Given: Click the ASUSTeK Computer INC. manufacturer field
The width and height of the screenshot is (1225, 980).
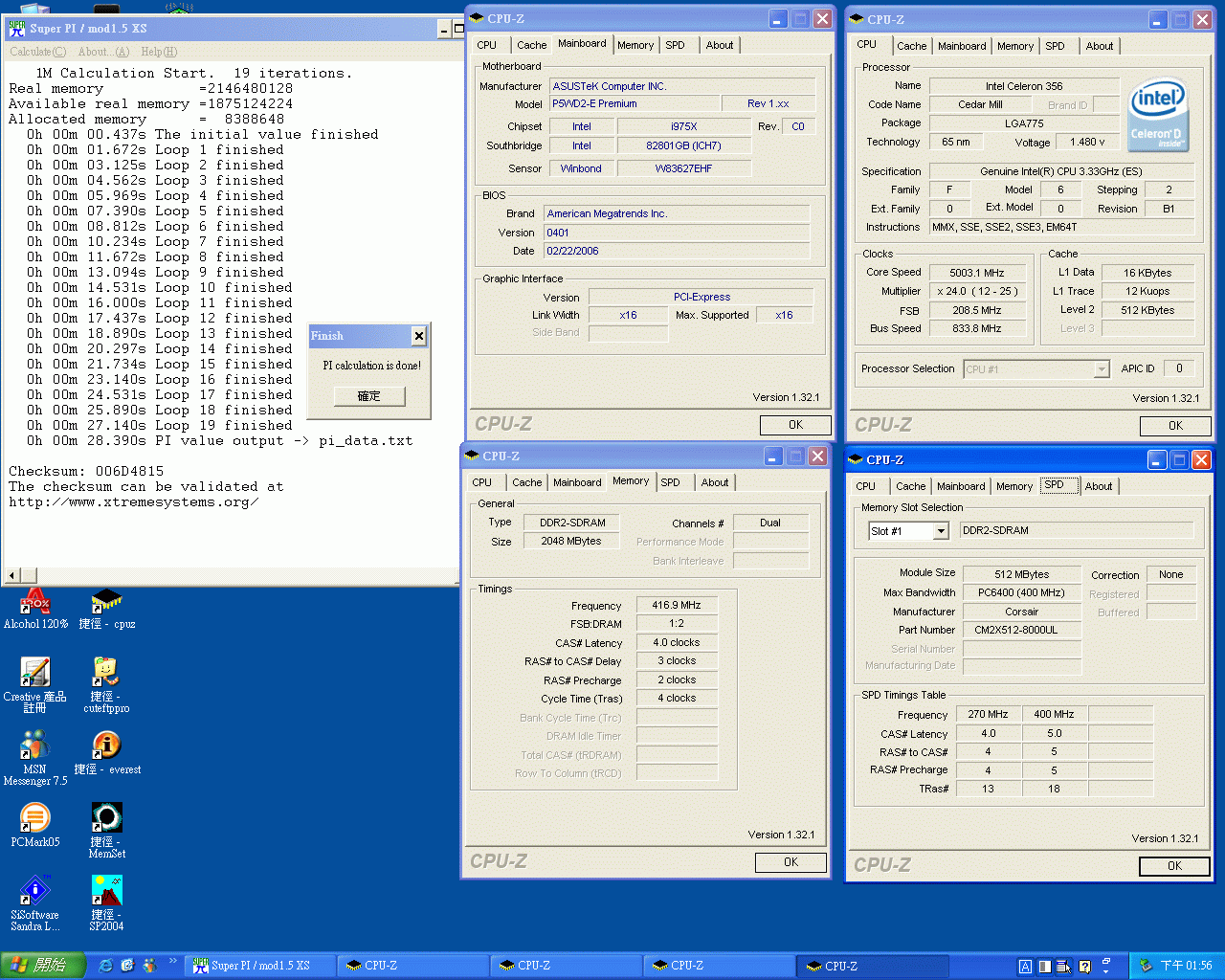Looking at the screenshot, I should click(682, 86).
